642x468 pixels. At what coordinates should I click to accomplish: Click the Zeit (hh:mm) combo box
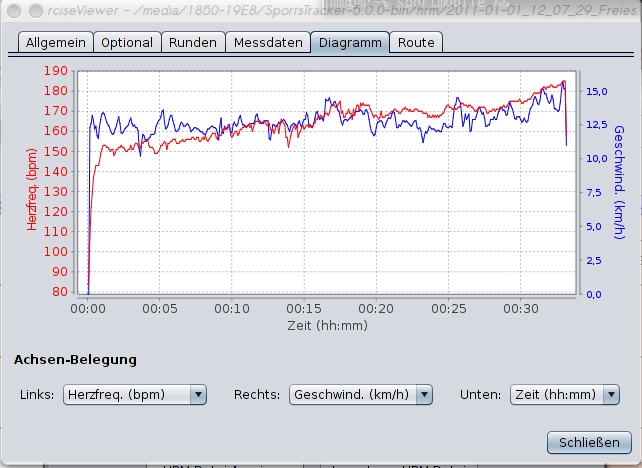click(x=565, y=395)
